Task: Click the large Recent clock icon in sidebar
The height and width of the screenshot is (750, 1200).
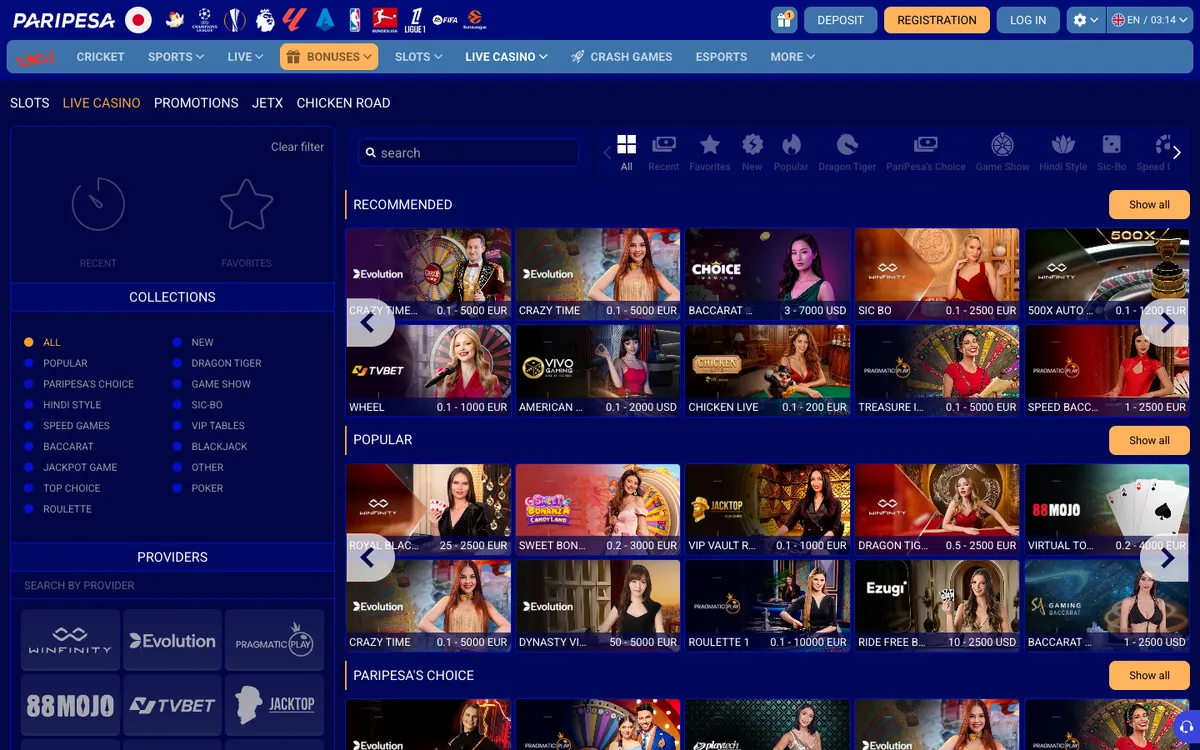Action: tap(98, 204)
